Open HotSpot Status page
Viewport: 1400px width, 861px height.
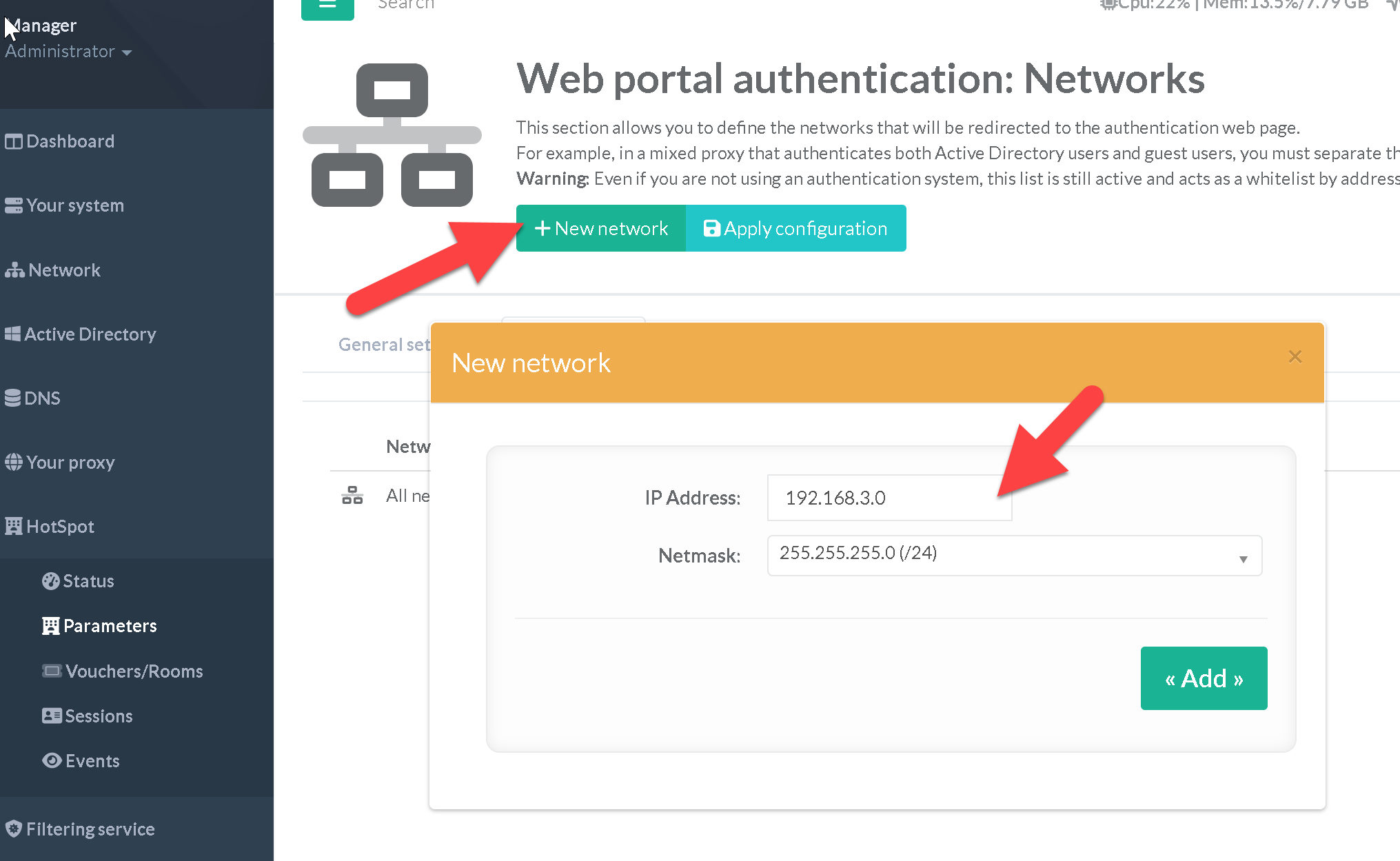point(88,581)
